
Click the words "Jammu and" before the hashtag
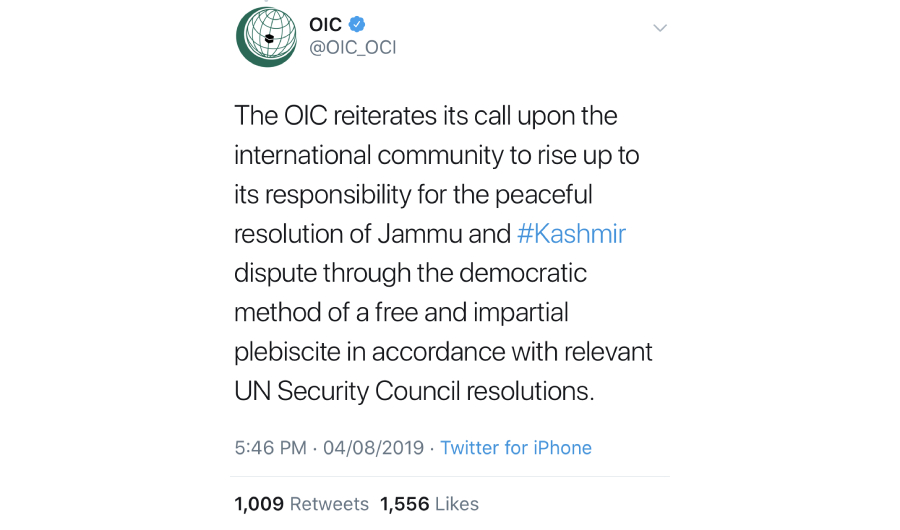tap(444, 234)
